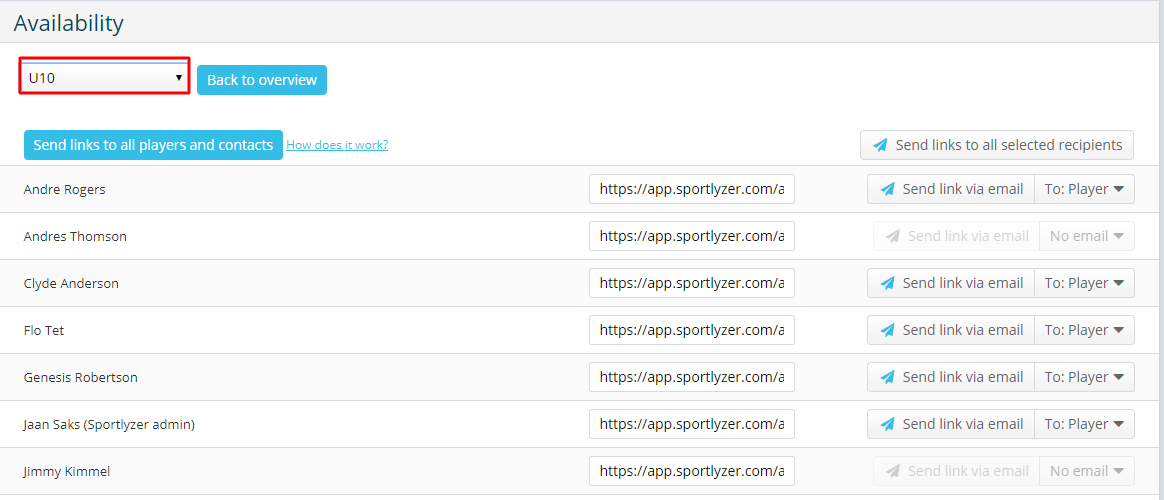Image resolution: width=1164 pixels, height=500 pixels.
Task: Click Back to overview button
Action: tap(262, 80)
